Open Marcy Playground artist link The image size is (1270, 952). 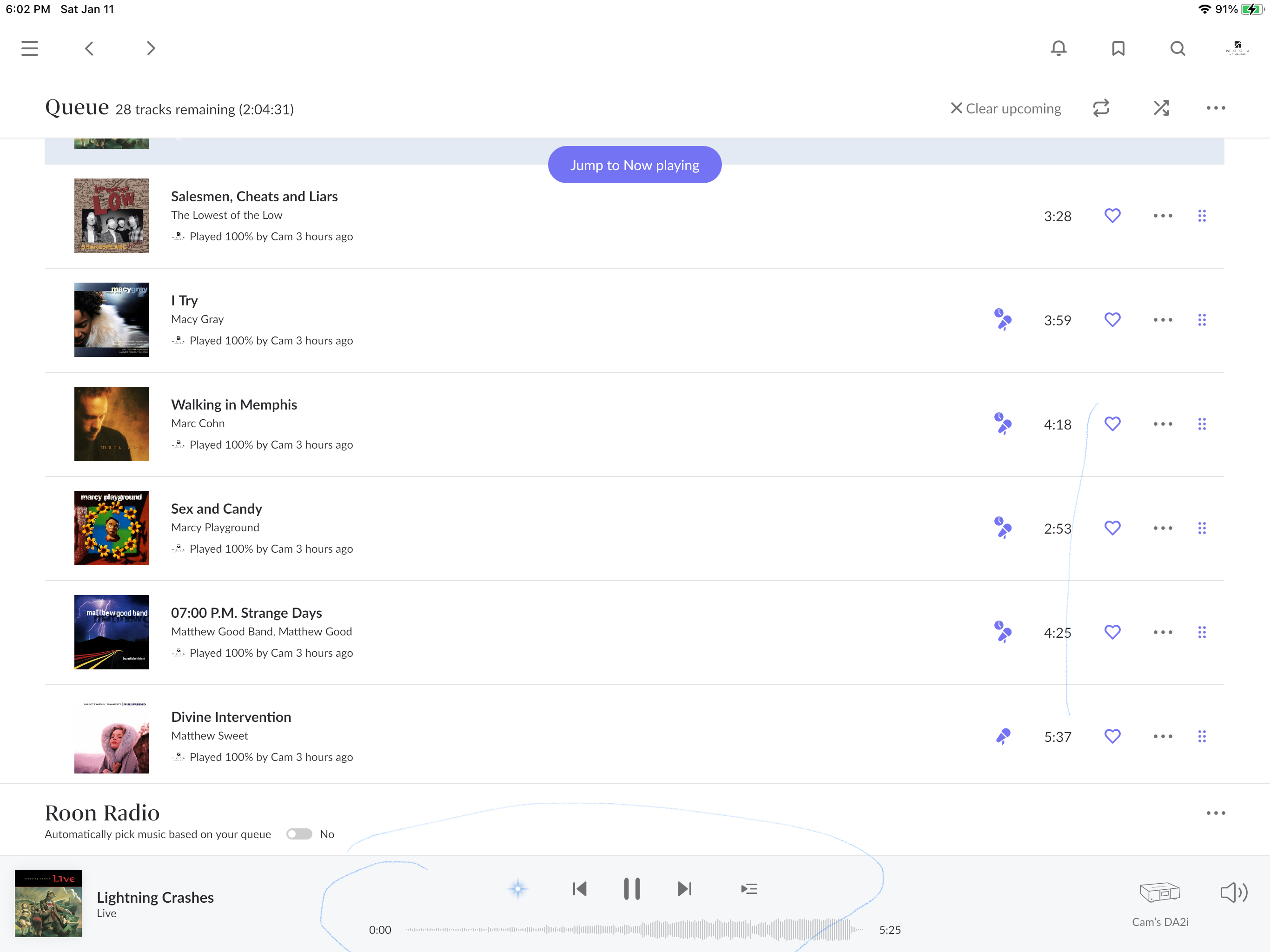coord(215,527)
